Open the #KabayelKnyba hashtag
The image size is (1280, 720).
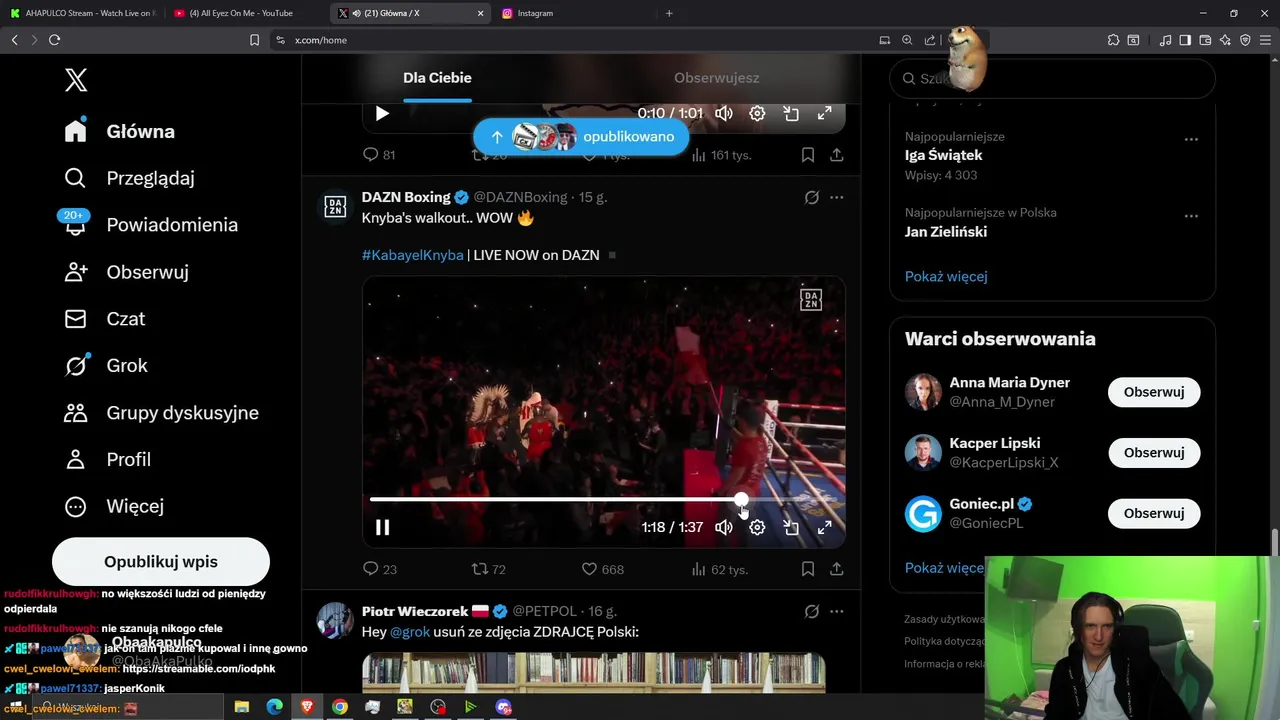click(412, 255)
